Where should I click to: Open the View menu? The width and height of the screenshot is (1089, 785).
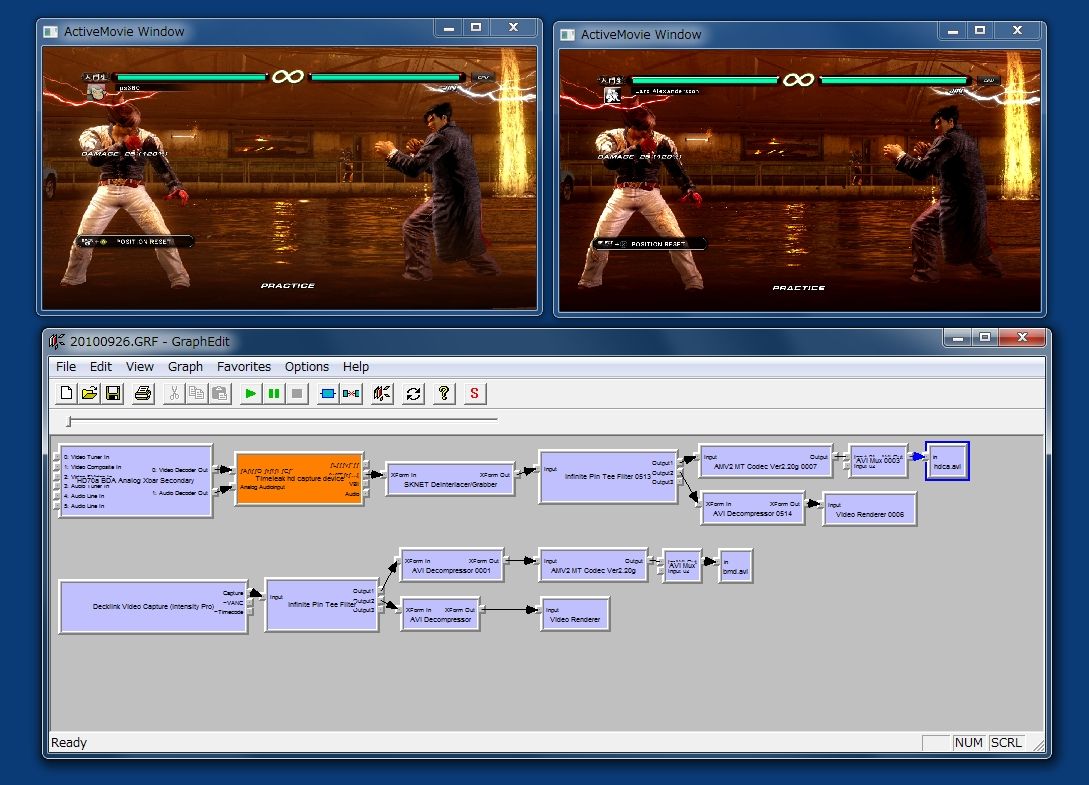point(140,367)
